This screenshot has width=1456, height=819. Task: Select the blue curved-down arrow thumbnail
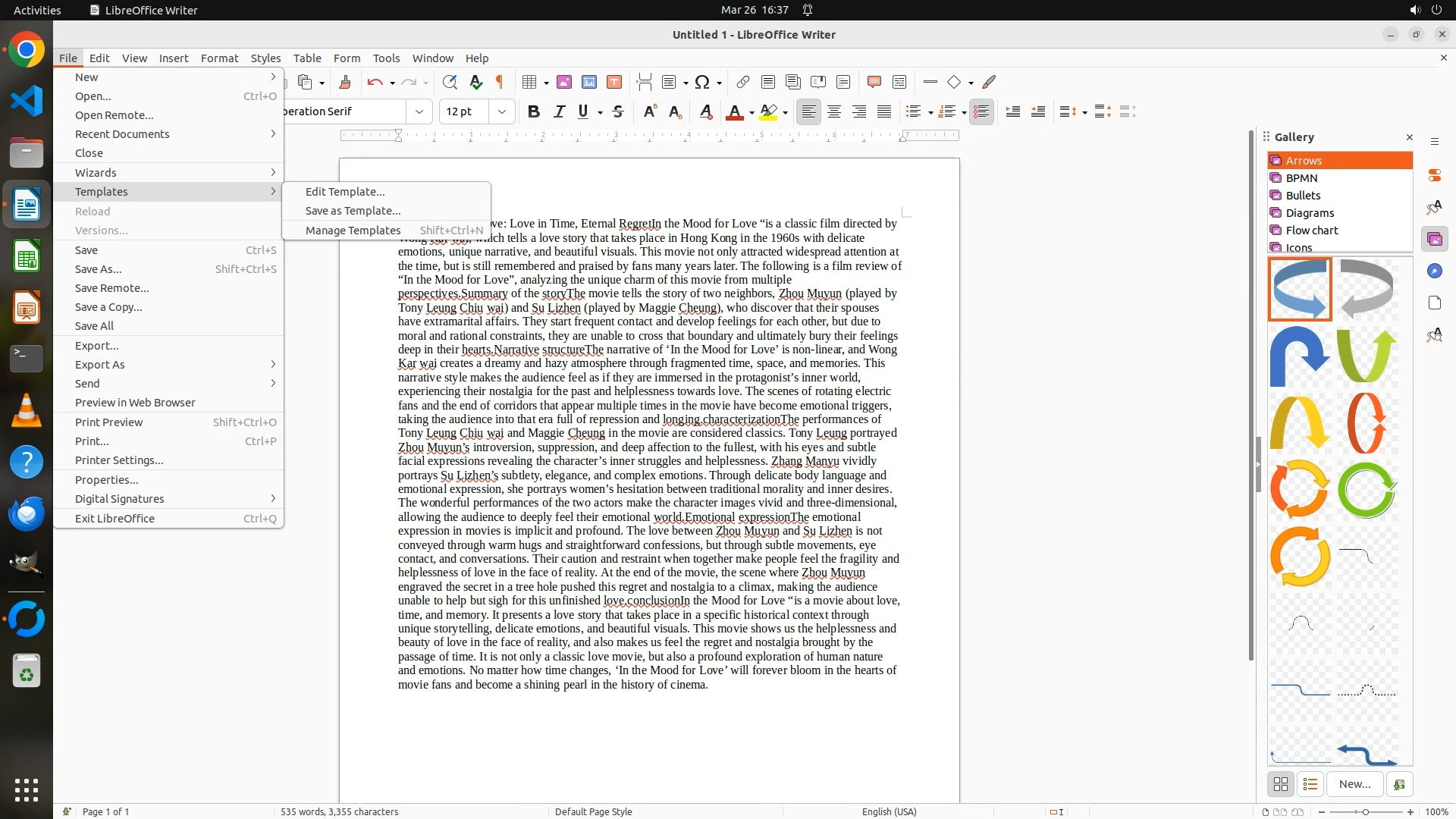point(1300,356)
